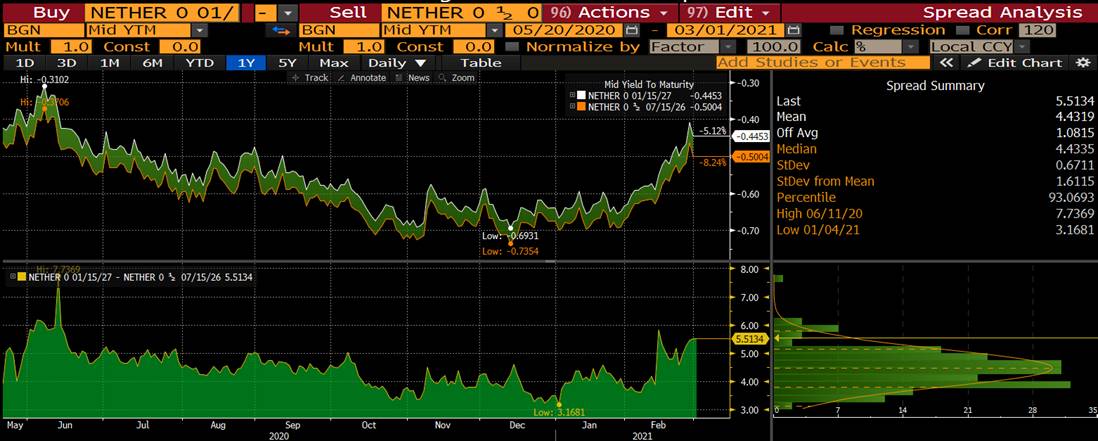1098x441 pixels.
Task: Click the Sell BGN pricing source field
Action: tap(339, 31)
